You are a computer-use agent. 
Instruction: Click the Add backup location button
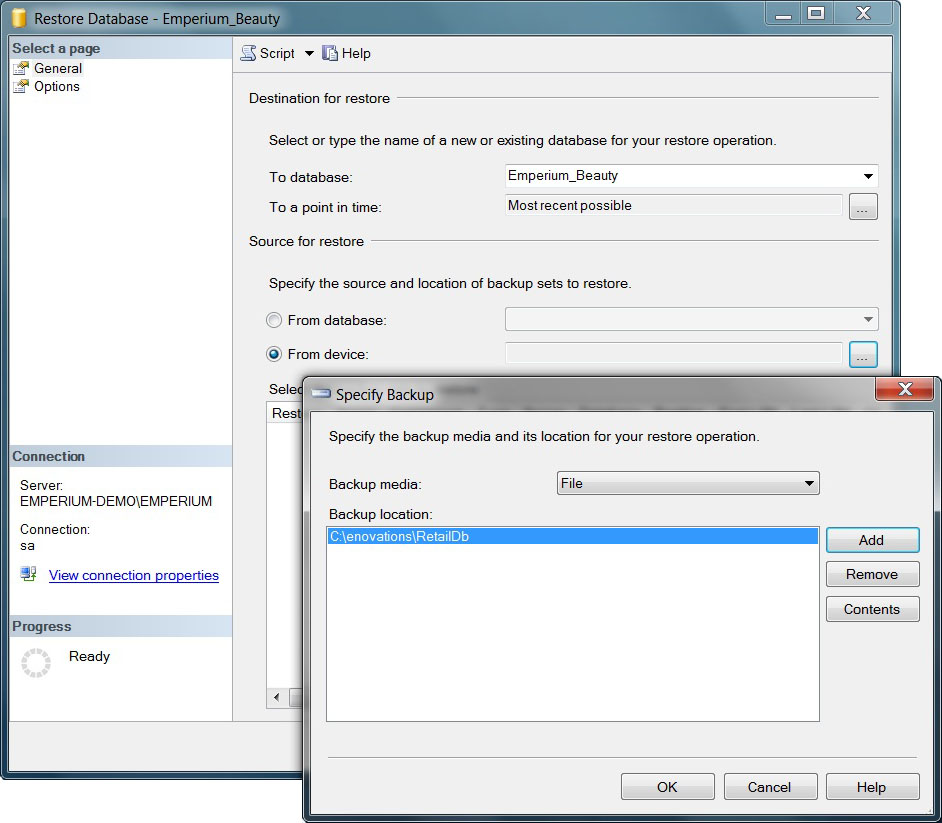pyautogui.click(x=871, y=540)
